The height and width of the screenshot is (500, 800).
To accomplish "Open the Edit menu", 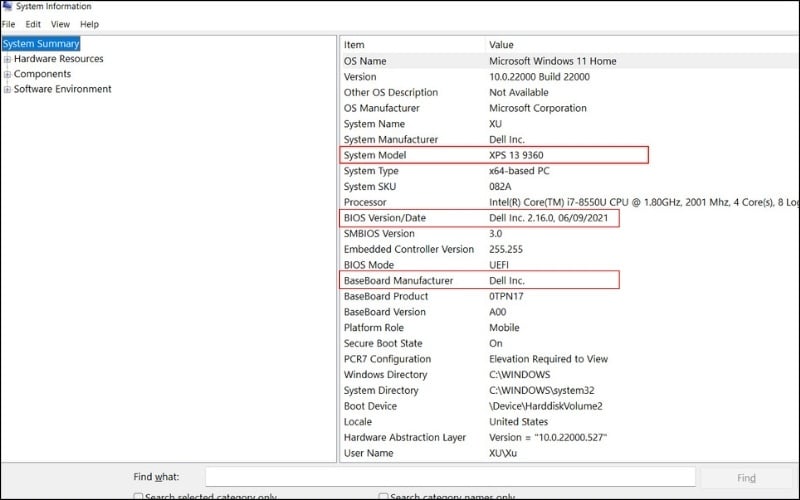I will (33, 24).
